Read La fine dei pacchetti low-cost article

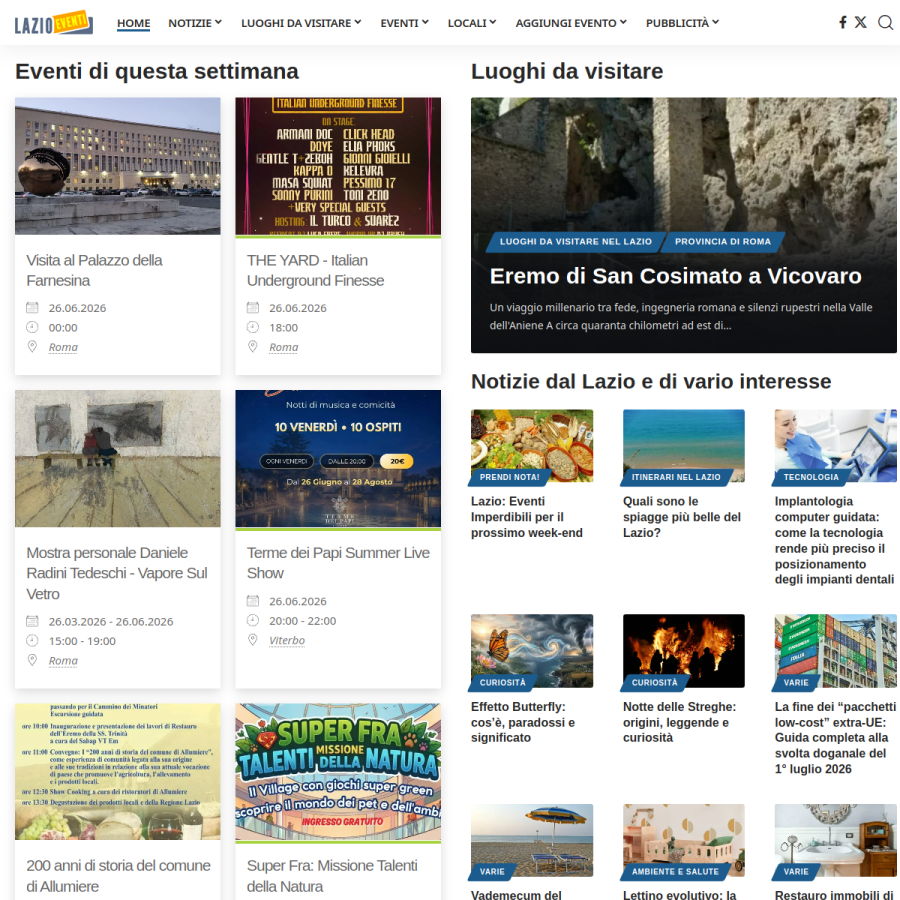835,738
